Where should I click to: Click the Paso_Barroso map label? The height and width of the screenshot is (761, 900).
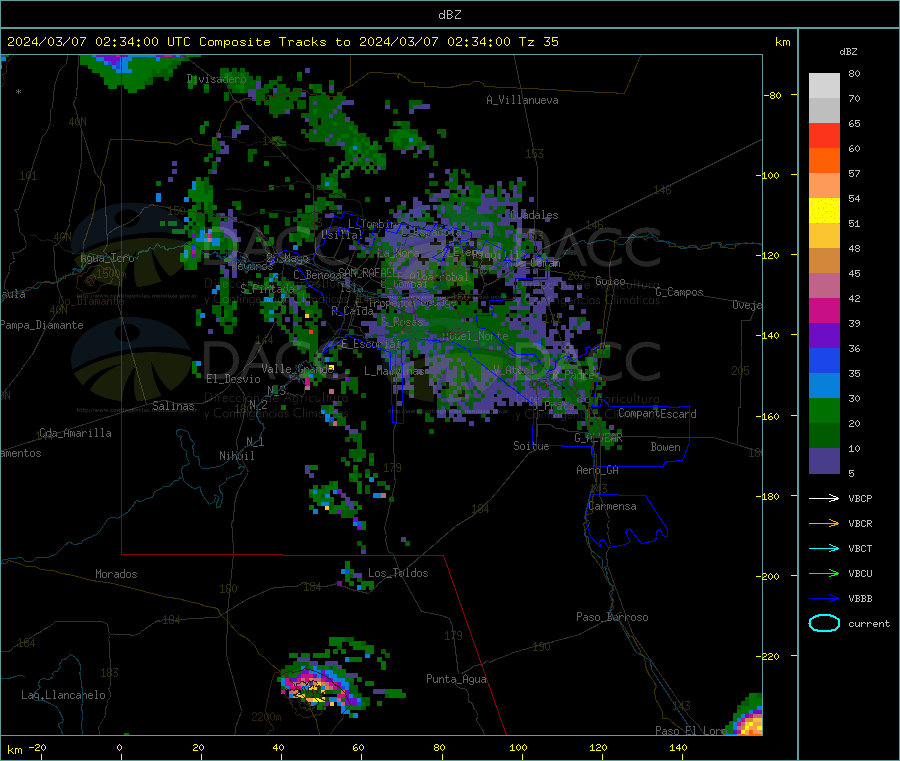point(612,617)
